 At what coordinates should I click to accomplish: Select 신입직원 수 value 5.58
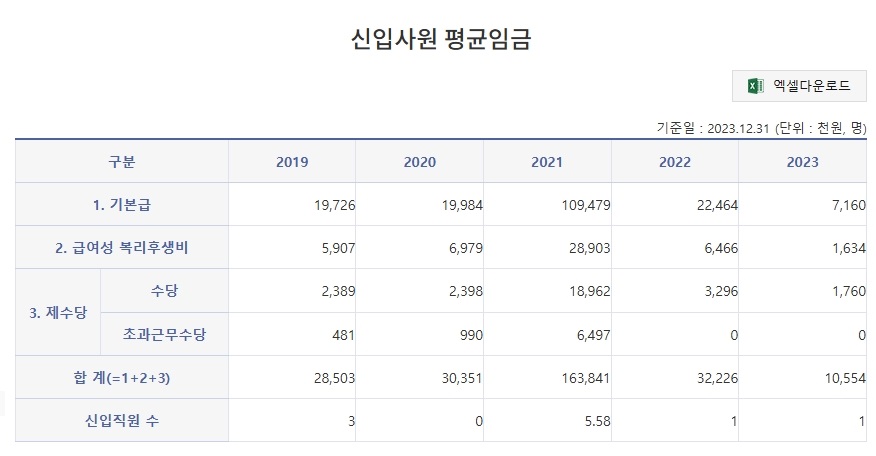click(597, 421)
